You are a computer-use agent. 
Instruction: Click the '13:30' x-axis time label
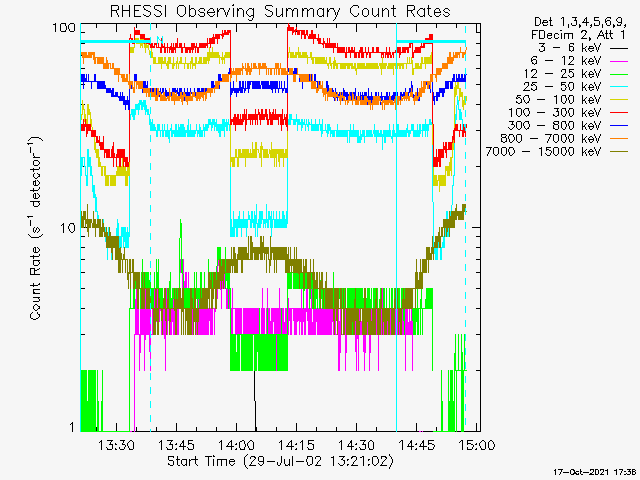tap(116, 444)
